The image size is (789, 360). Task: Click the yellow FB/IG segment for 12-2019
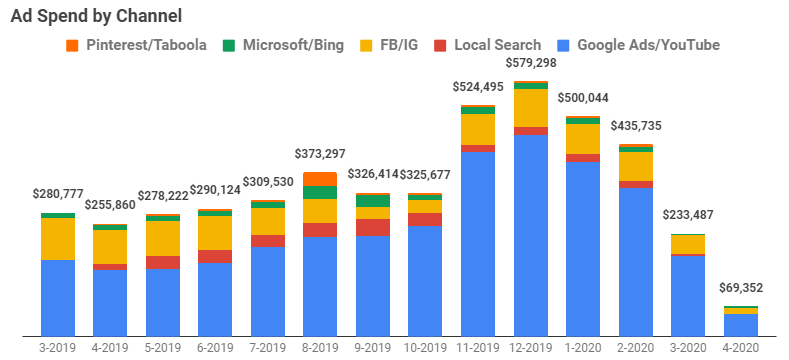pos(531,108)
